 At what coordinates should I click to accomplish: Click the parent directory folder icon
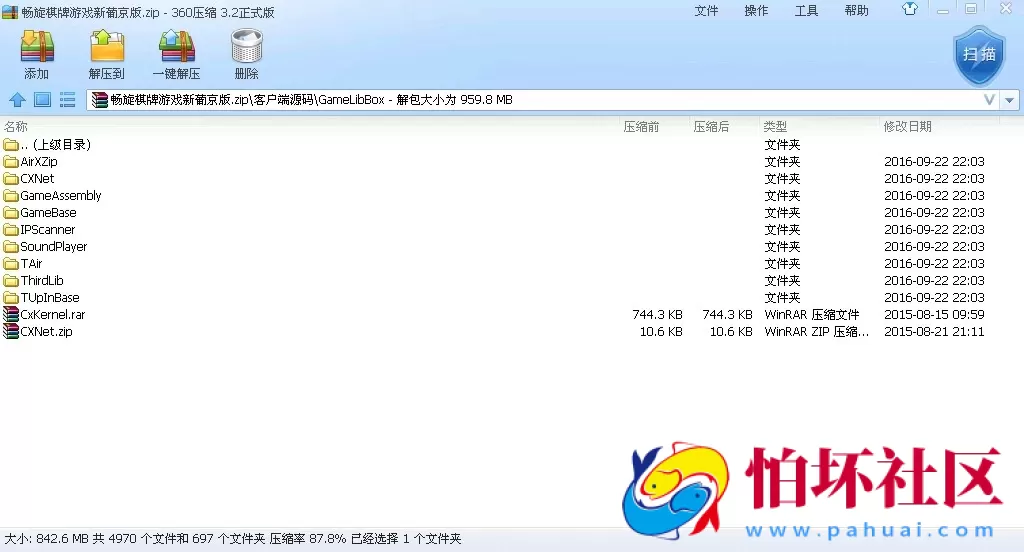pyautogui.click(x=10, y=144)
